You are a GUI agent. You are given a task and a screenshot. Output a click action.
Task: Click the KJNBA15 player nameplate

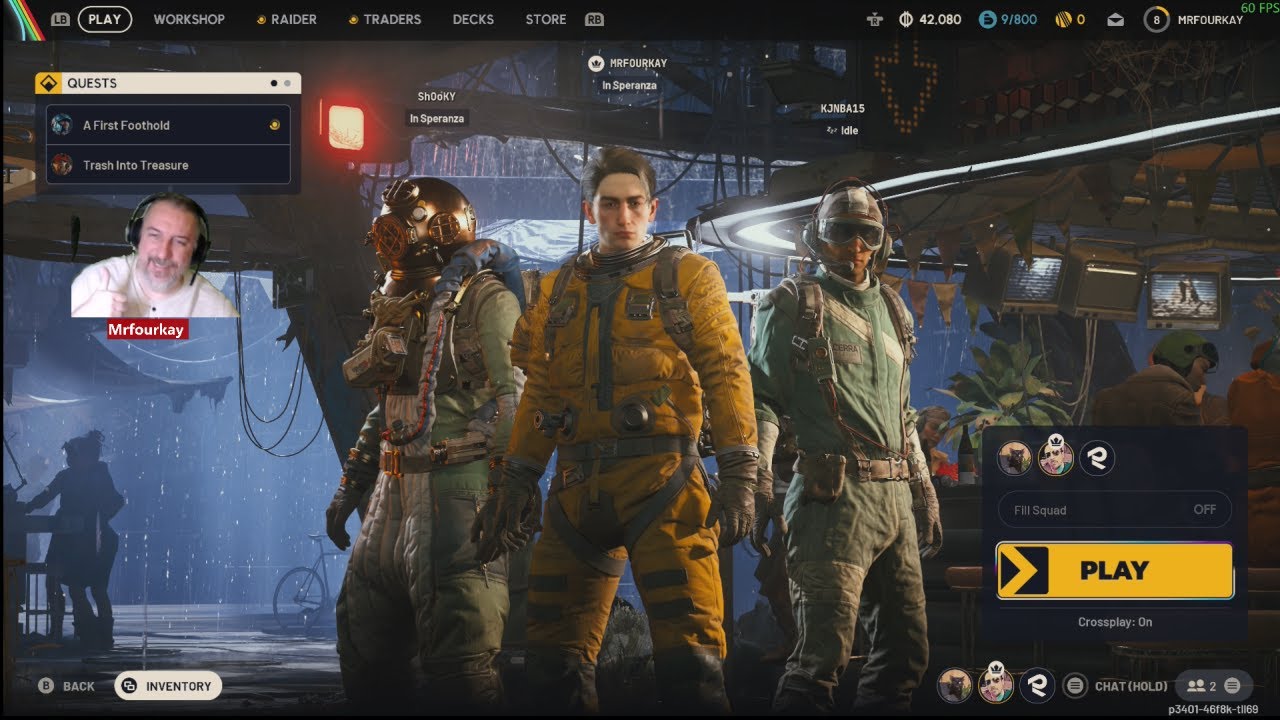[843, 108]
